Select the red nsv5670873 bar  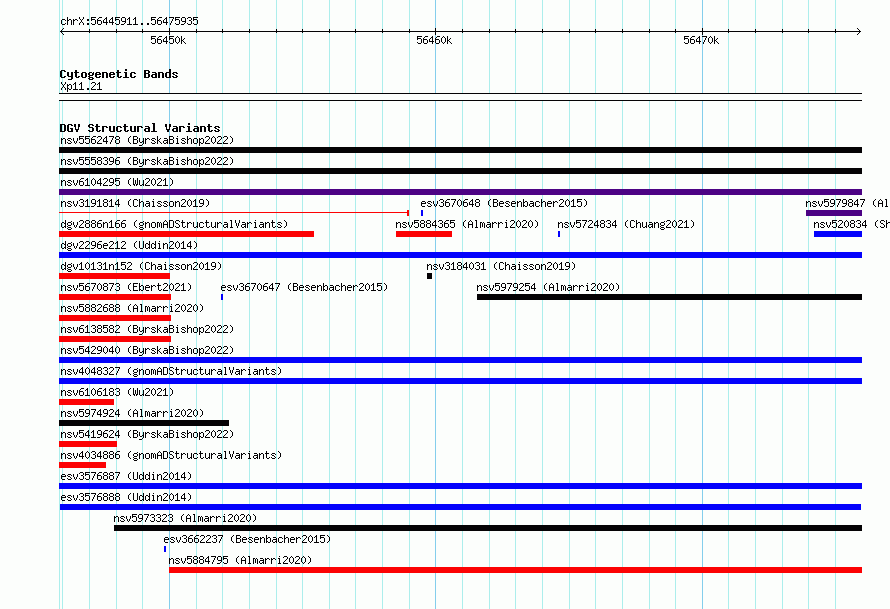coord(115,297)
